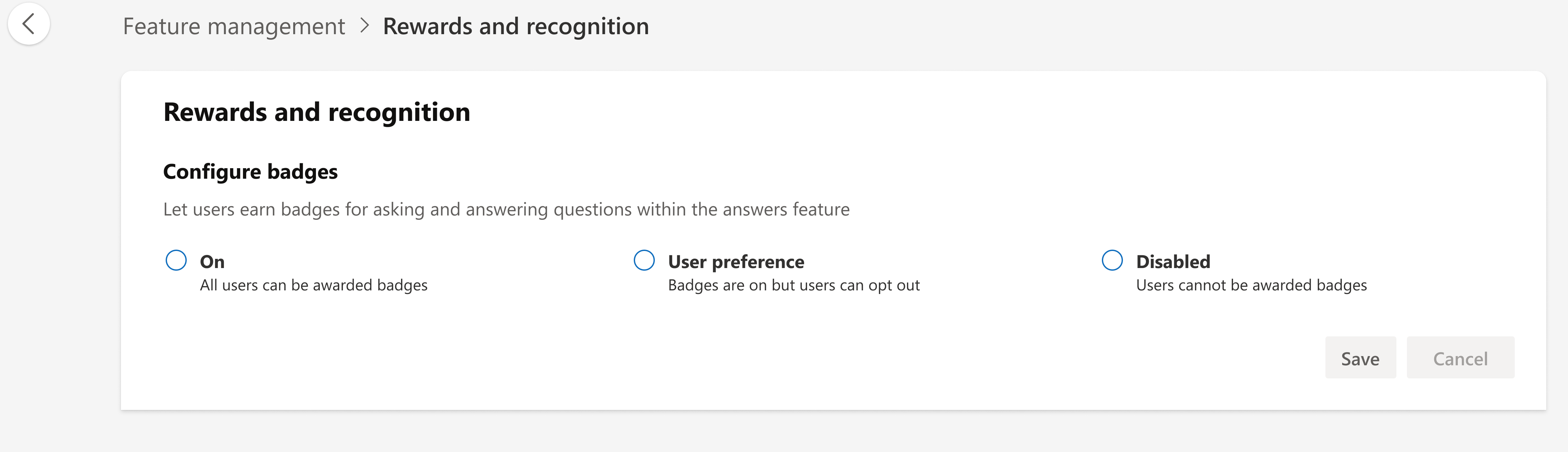Click the bold On option label
Viewport: 1568px width, 452px height.
click(212, 261)
